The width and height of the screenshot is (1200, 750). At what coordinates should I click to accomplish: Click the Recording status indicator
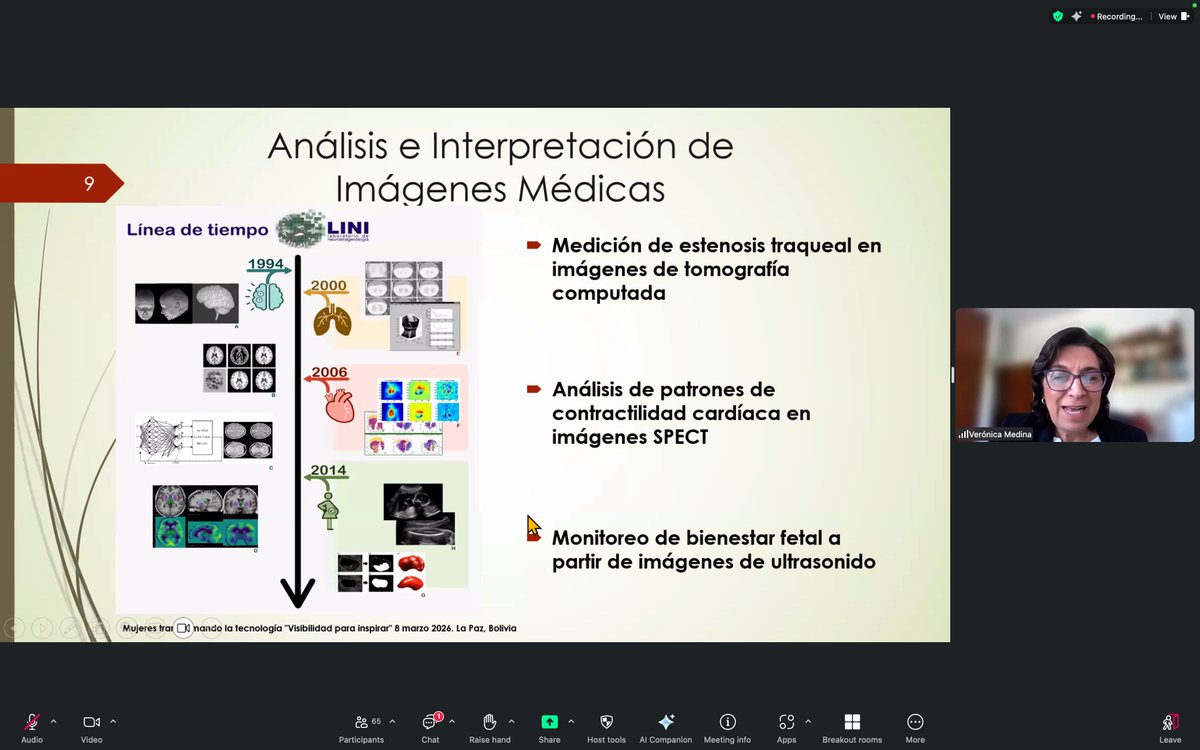point(1118,16)
